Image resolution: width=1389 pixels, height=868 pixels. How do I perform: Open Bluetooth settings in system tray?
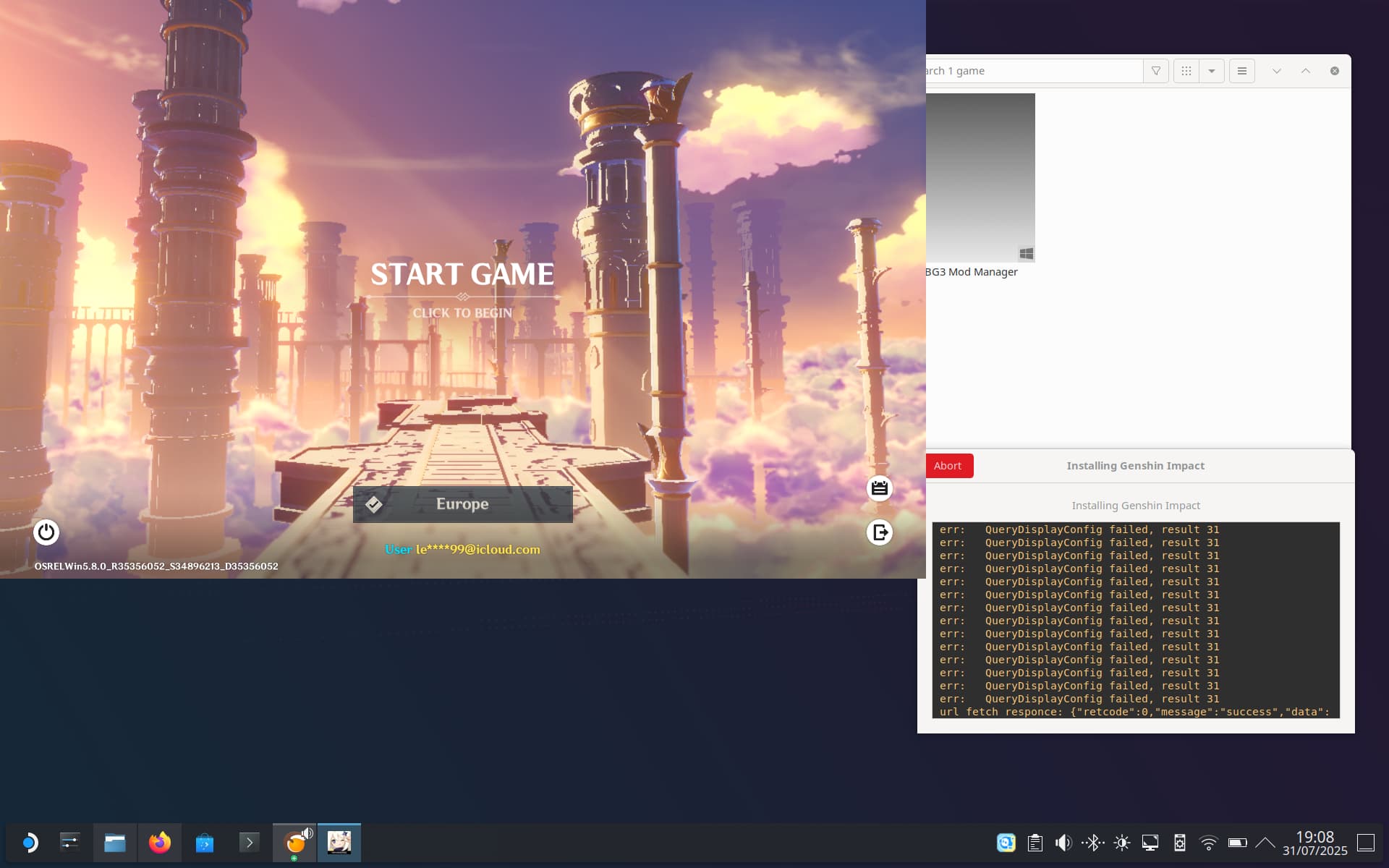pyautogui.click(x=1092, y=843)
